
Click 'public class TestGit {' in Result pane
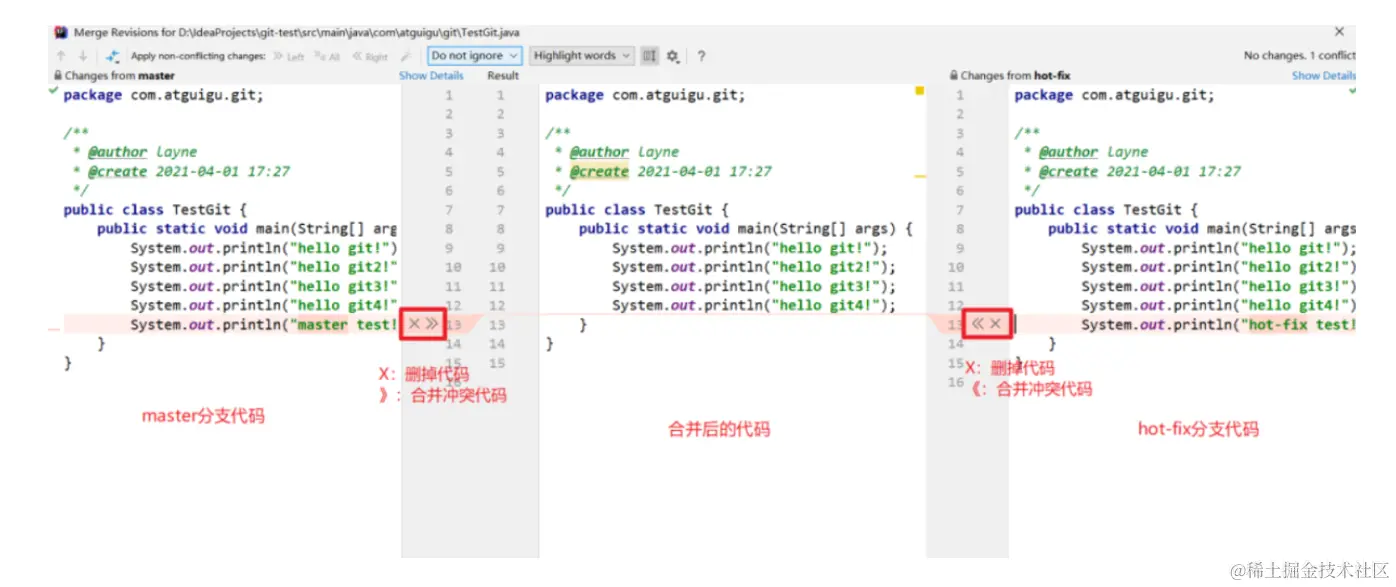pos(636,210)
